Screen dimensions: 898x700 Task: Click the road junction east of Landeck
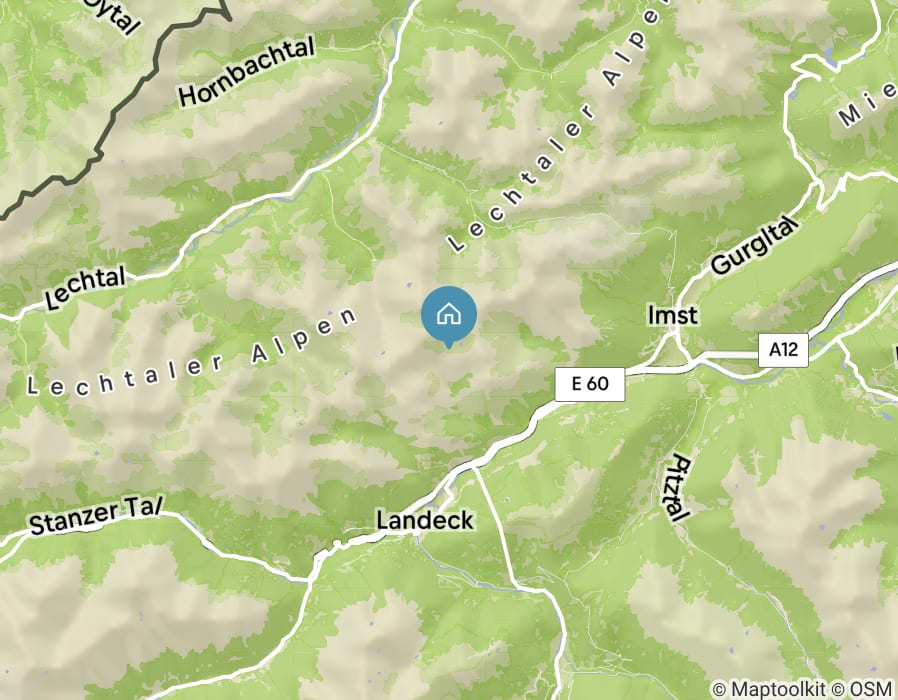click(x=474, y=467)
